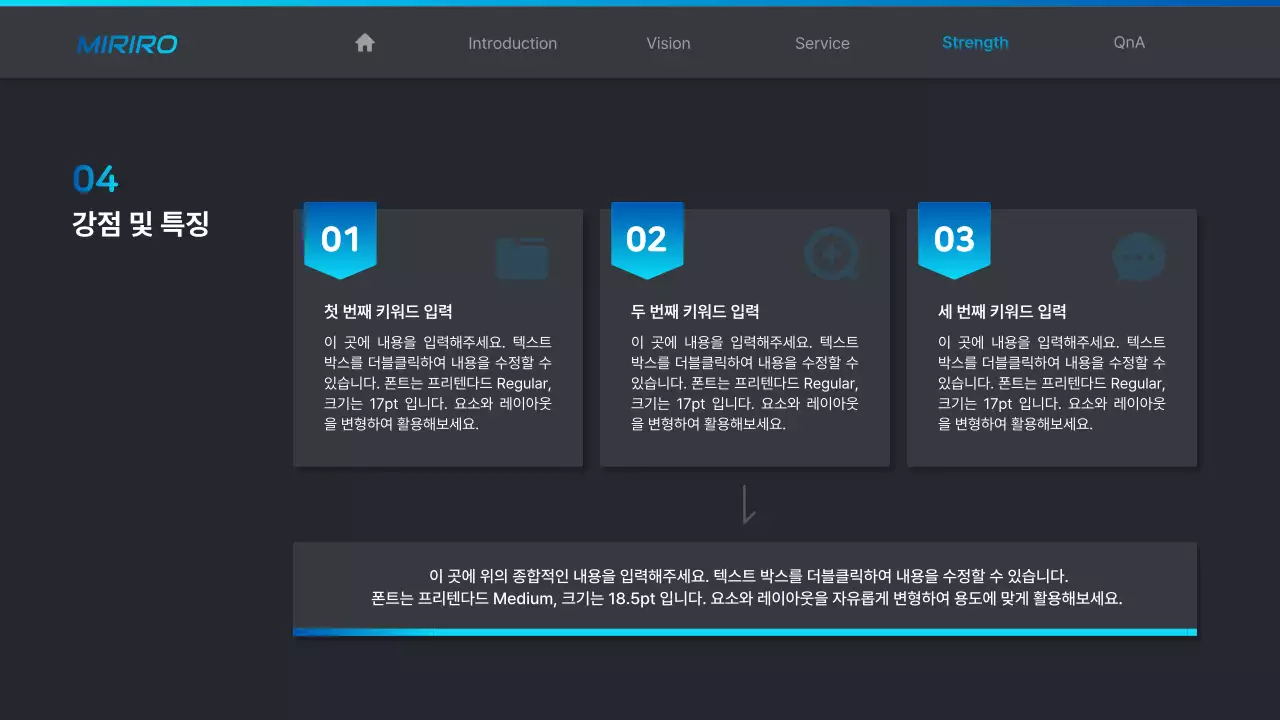Open the Introduction menu item

tap(512, 43)
